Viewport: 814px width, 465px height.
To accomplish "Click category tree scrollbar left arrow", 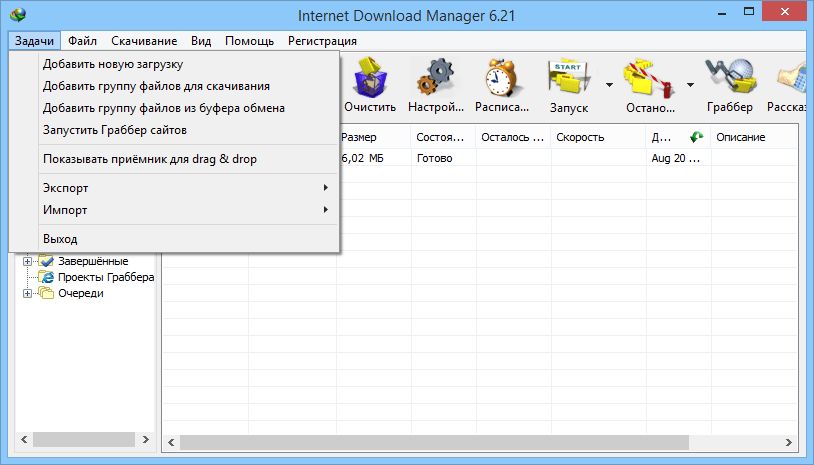I will (x=24, y=440).
